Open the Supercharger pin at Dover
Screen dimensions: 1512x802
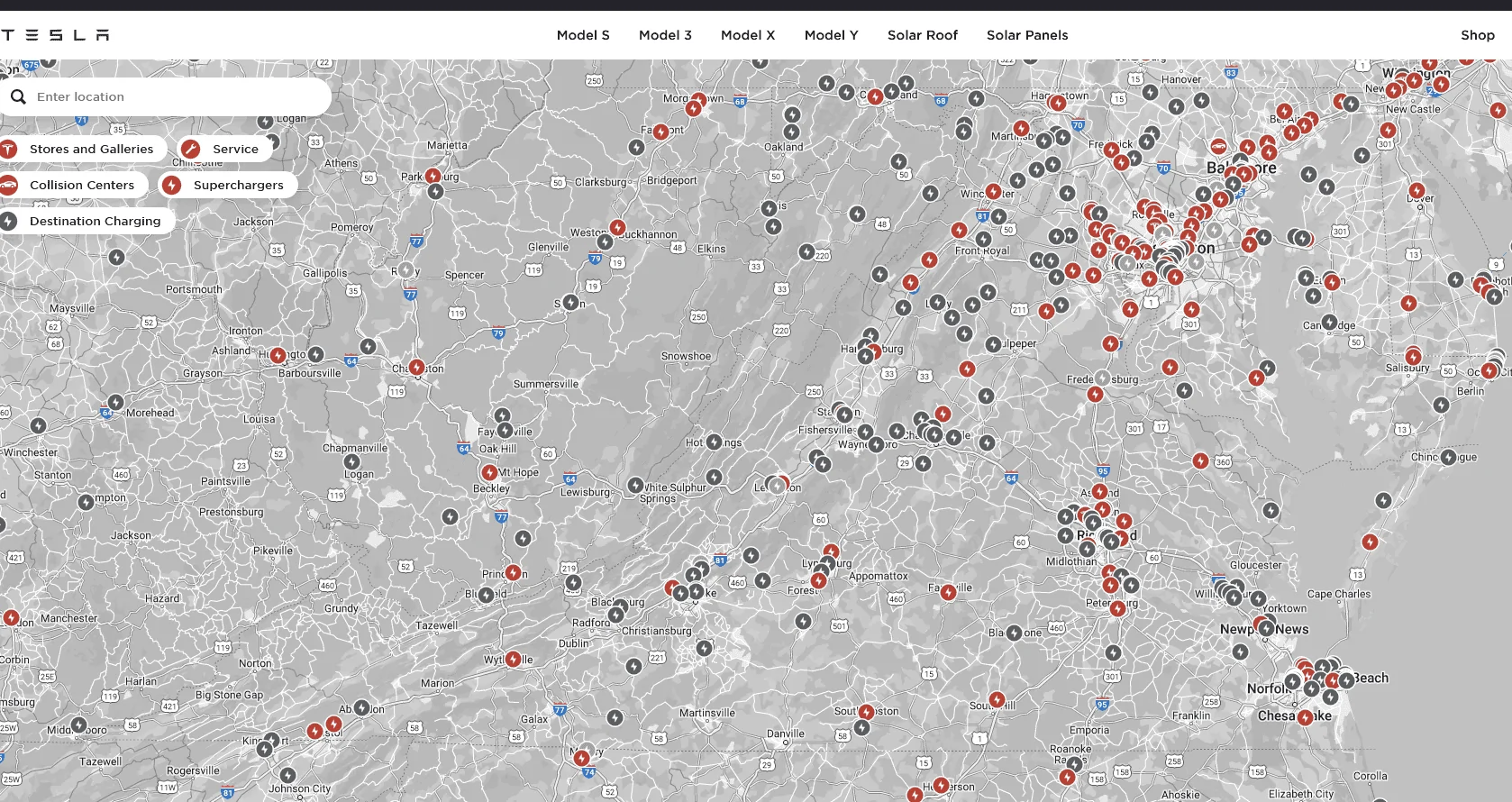pyautogui.click(x=1416, y=191)
